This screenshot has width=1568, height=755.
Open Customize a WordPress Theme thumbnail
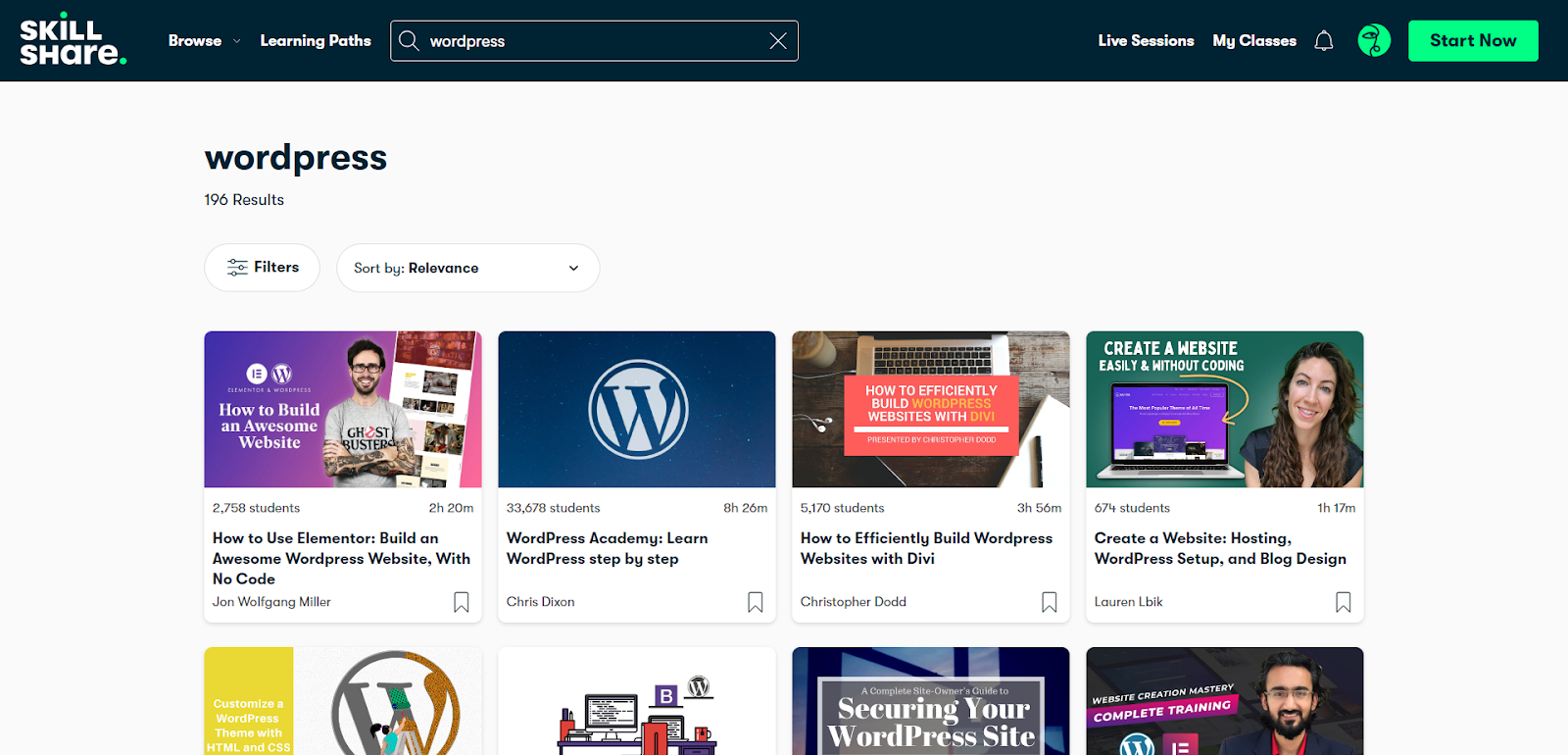pos(343,701)
